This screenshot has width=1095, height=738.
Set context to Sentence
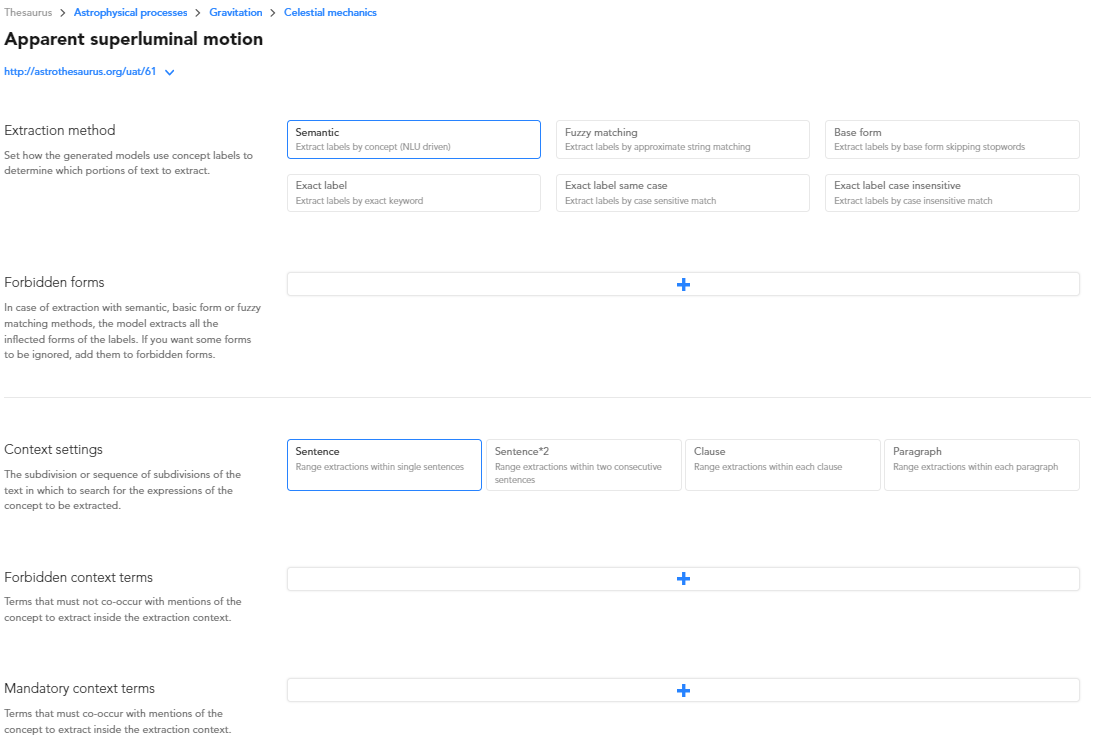coord(384,465)
